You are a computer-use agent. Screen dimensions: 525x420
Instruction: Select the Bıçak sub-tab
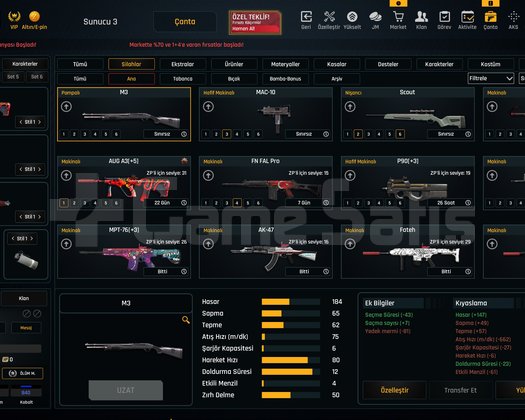(x=234, y=79)
